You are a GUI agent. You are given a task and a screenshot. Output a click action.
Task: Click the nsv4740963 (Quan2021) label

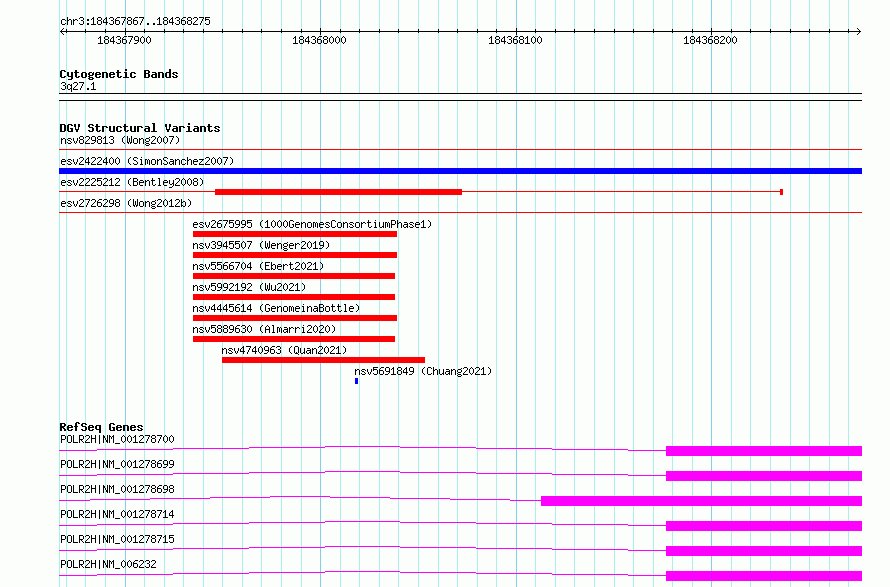pos(284,350)
